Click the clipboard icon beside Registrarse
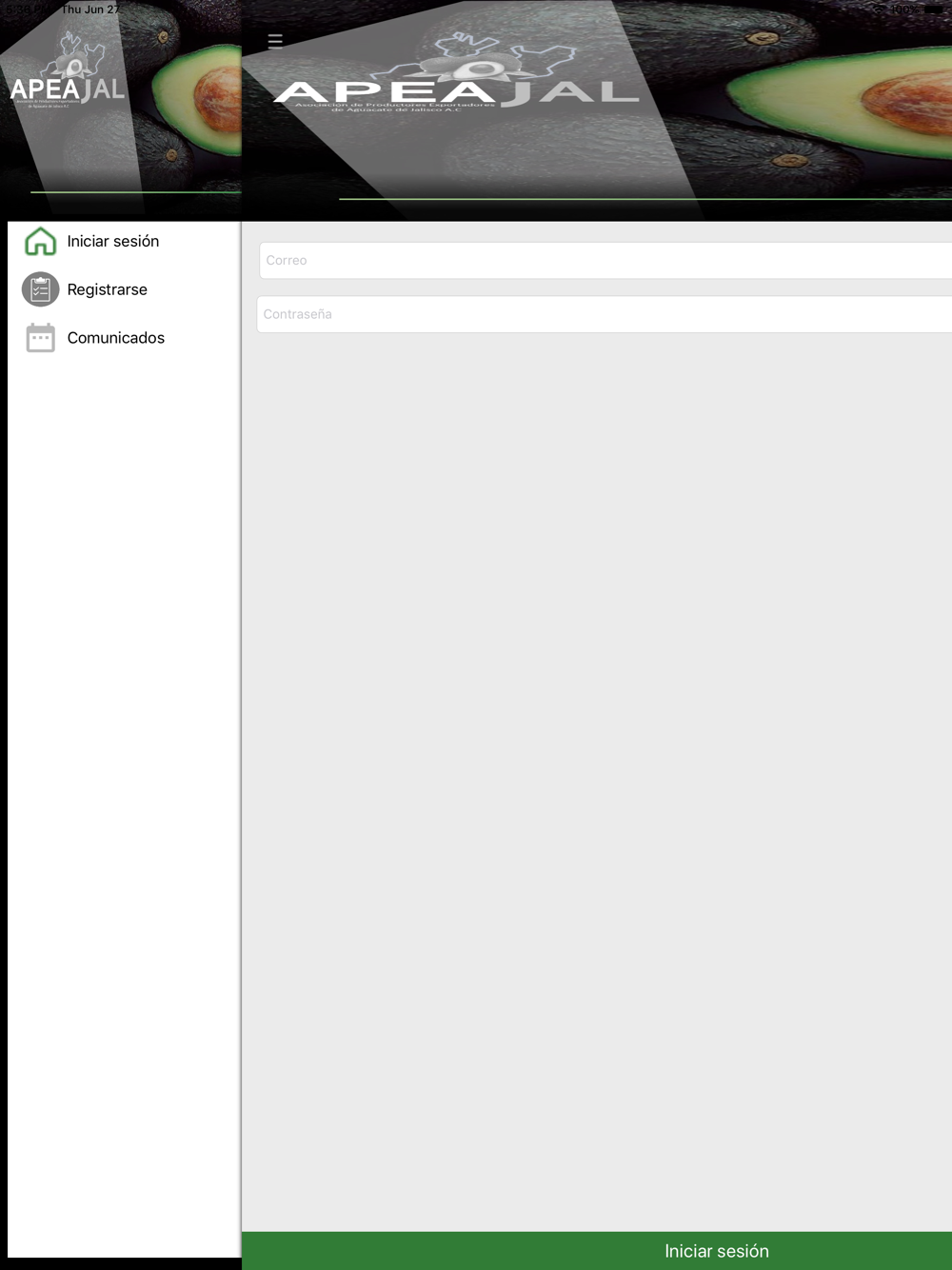952x1270 pixels. coord(40,289)
